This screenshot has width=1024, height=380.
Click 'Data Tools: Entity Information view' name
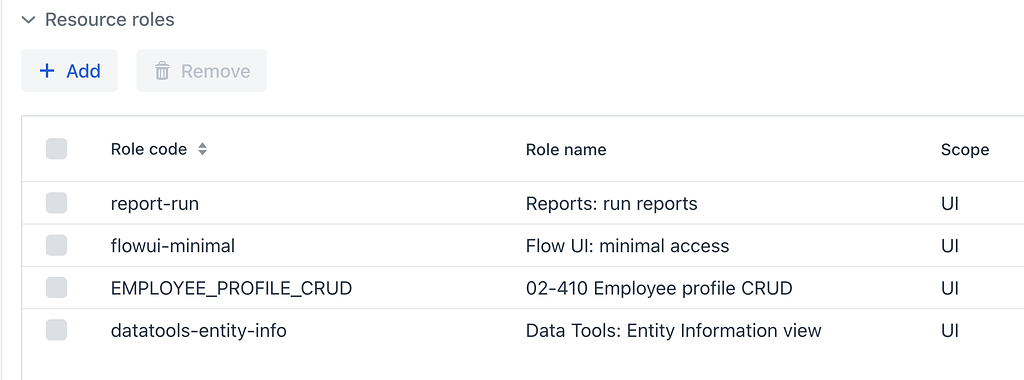point(673,330)
